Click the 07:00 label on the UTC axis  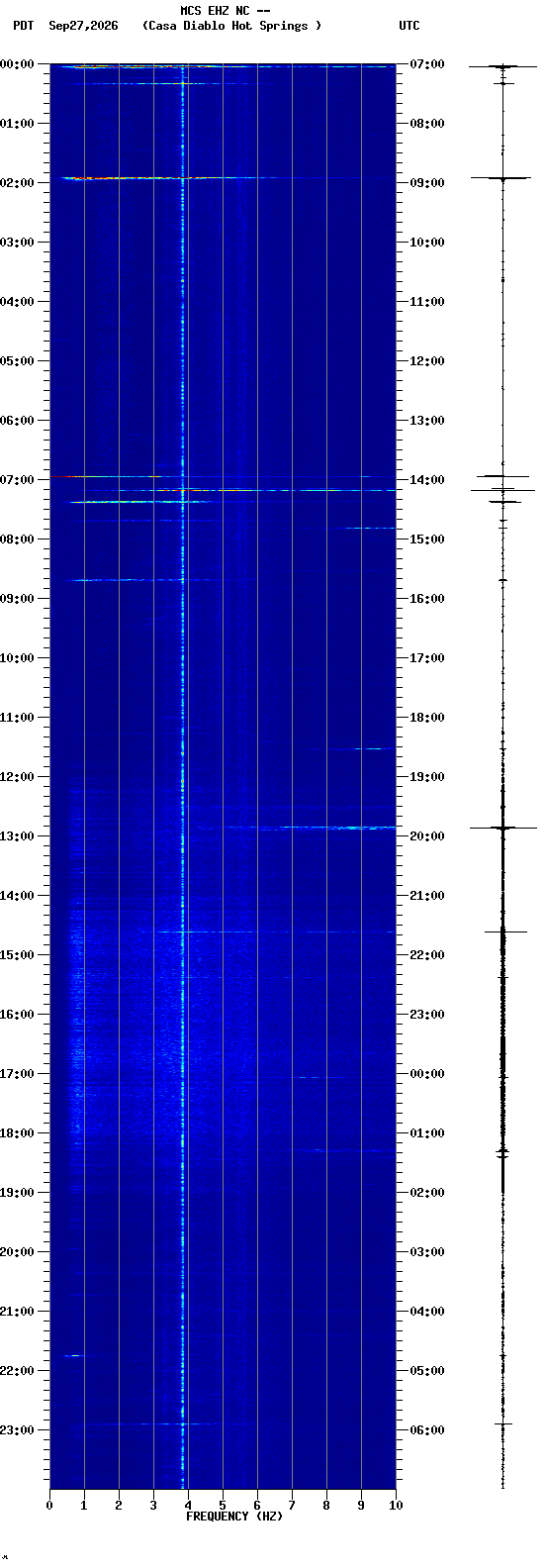coord(427,64)
